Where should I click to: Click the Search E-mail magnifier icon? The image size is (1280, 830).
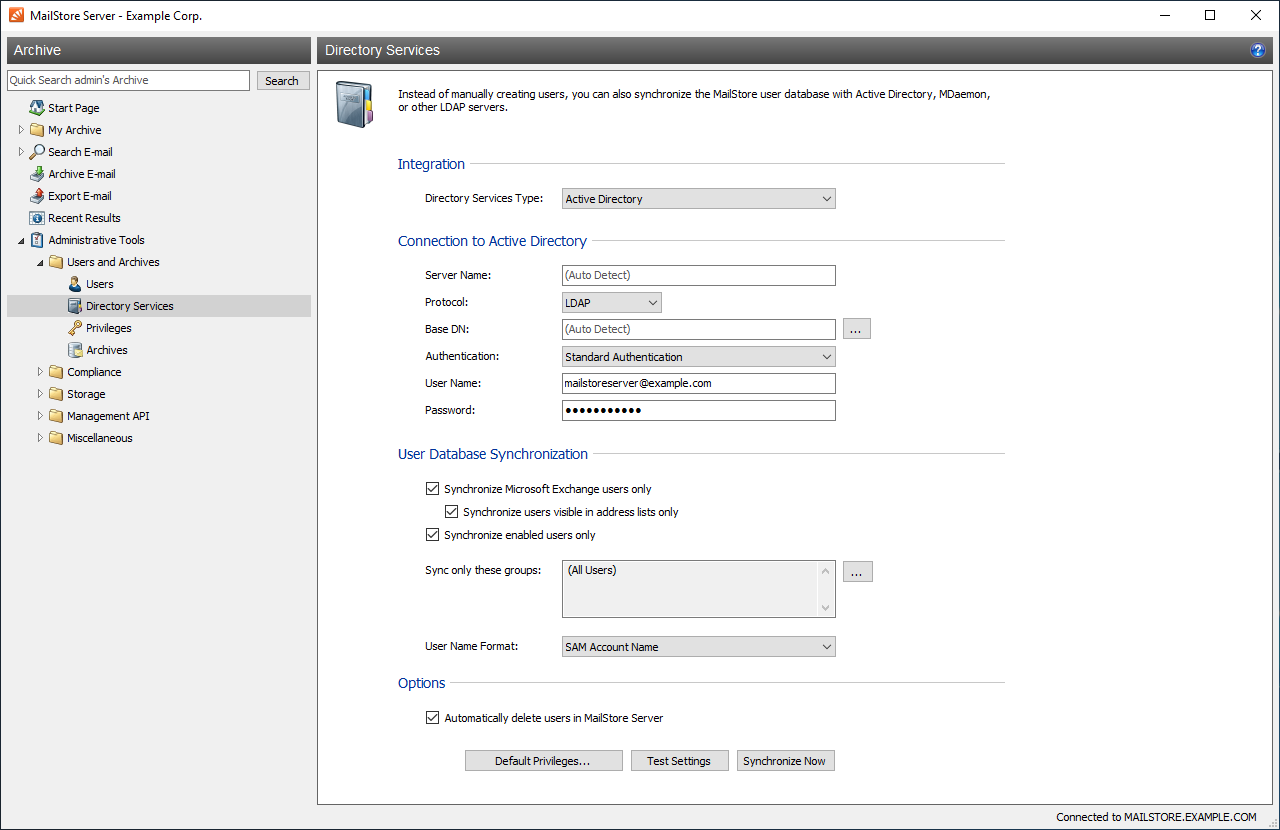pos(37,152)
